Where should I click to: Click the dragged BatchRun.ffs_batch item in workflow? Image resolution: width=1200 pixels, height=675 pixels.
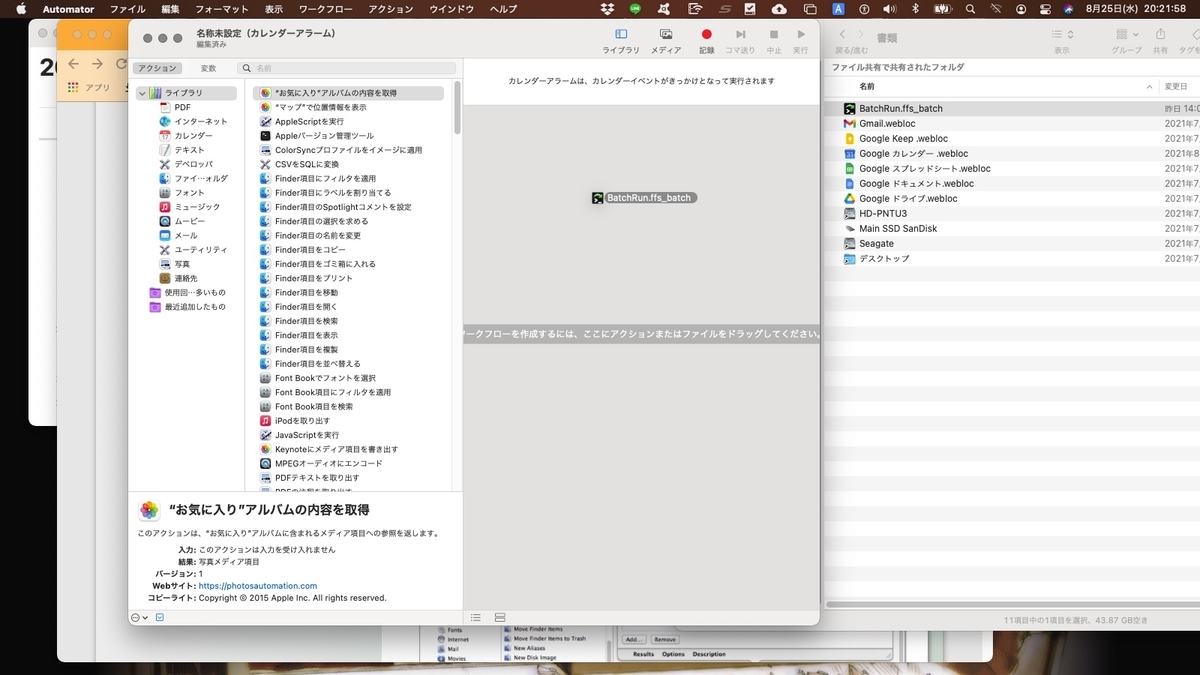click(x=644, y=198)
